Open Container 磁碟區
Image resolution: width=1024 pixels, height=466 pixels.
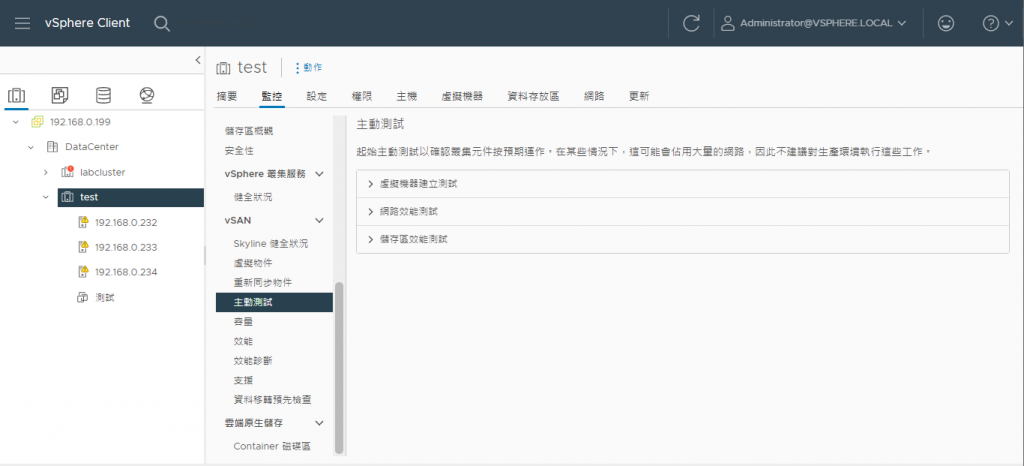[x=272, y=446]
